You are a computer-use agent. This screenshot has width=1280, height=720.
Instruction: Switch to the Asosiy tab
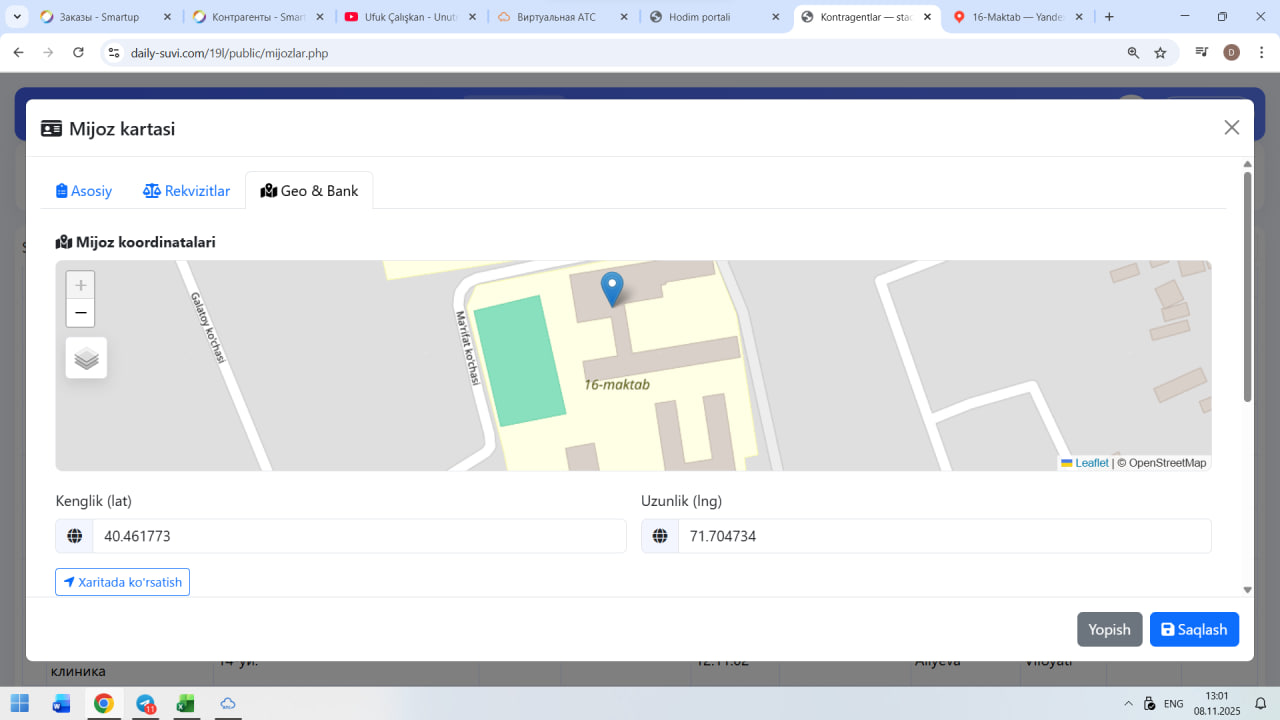click(x=84, y=191)
